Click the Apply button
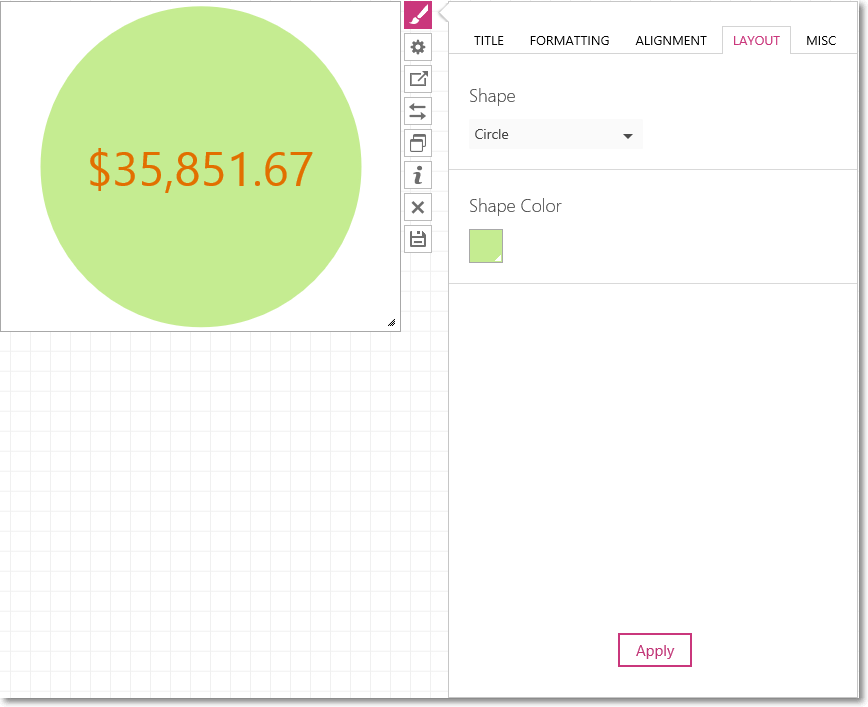This screenshot has width=868, height=707. point(655,651)
